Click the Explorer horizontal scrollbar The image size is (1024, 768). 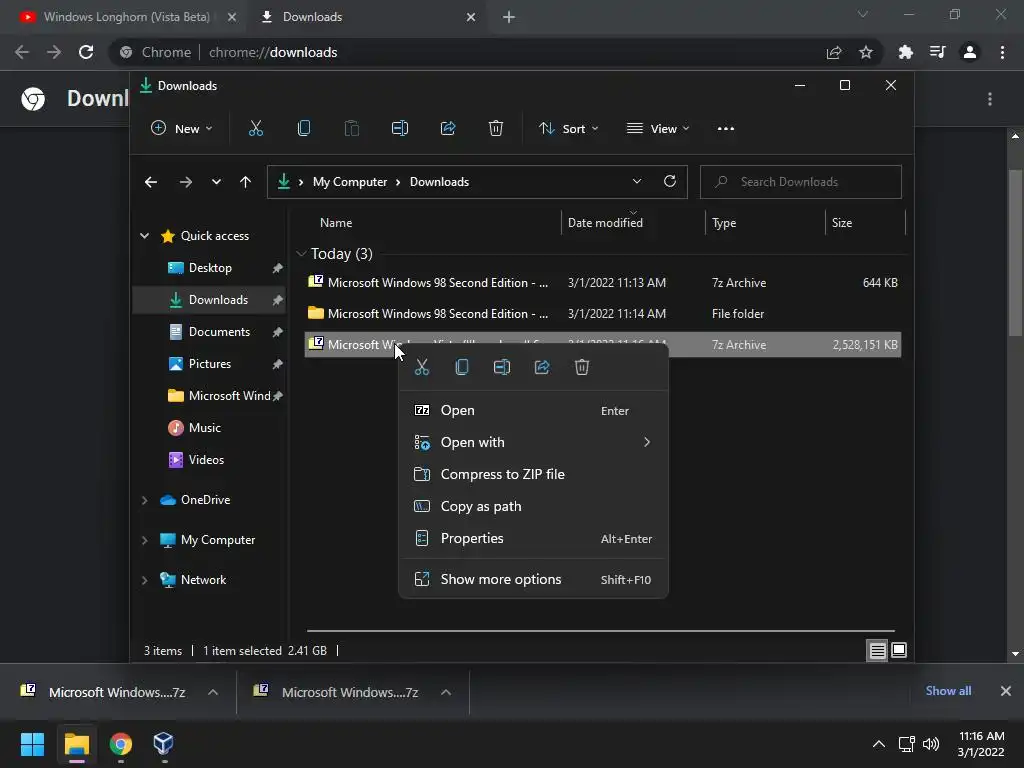(x=600, y=631)
